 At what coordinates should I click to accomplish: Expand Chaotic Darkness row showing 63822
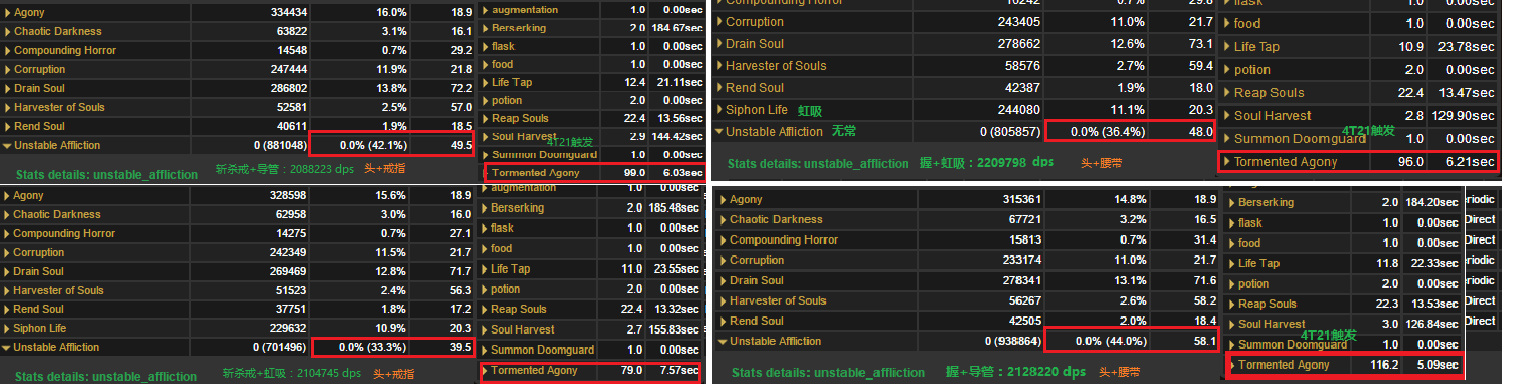(x=7, y=31)
